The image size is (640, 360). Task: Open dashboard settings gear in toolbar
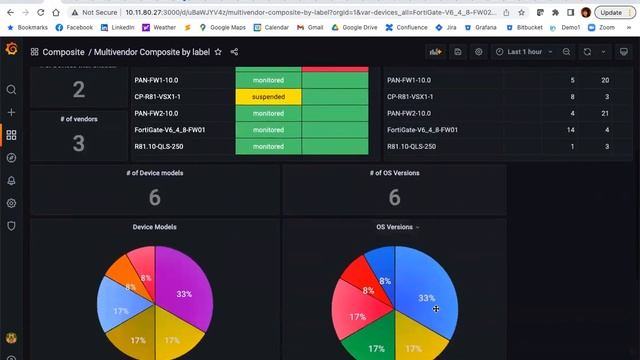coord(478,52)
